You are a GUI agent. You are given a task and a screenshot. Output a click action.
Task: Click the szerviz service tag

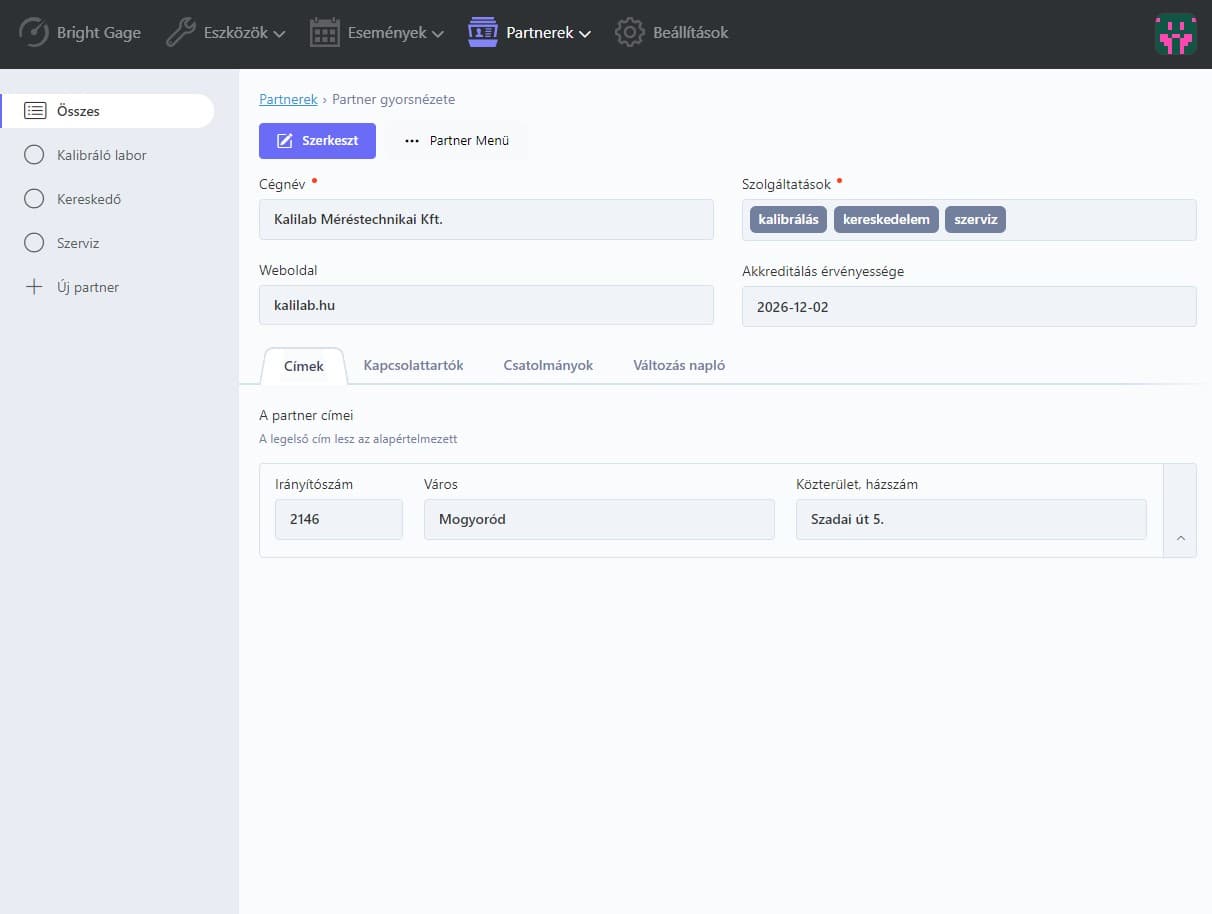[x=975, y=219]
